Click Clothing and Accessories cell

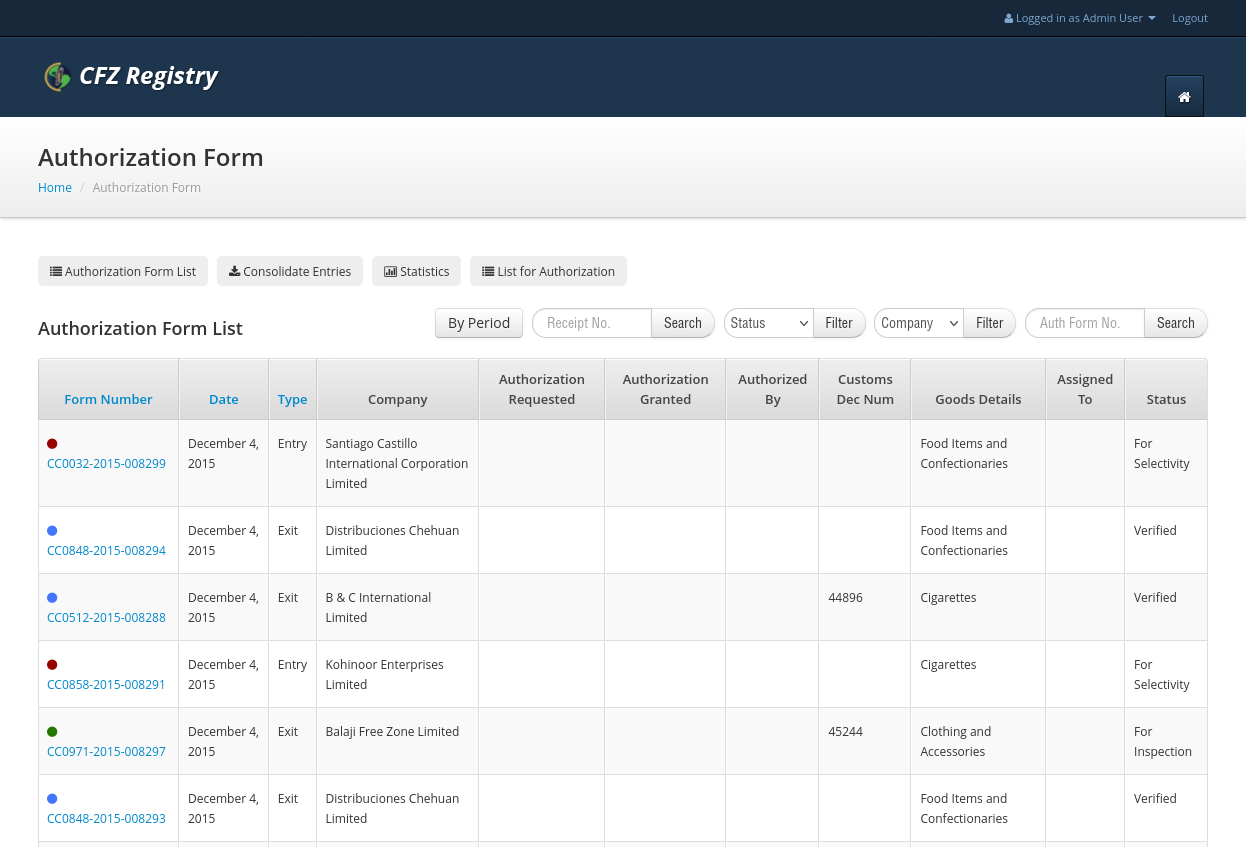[978, 741]
